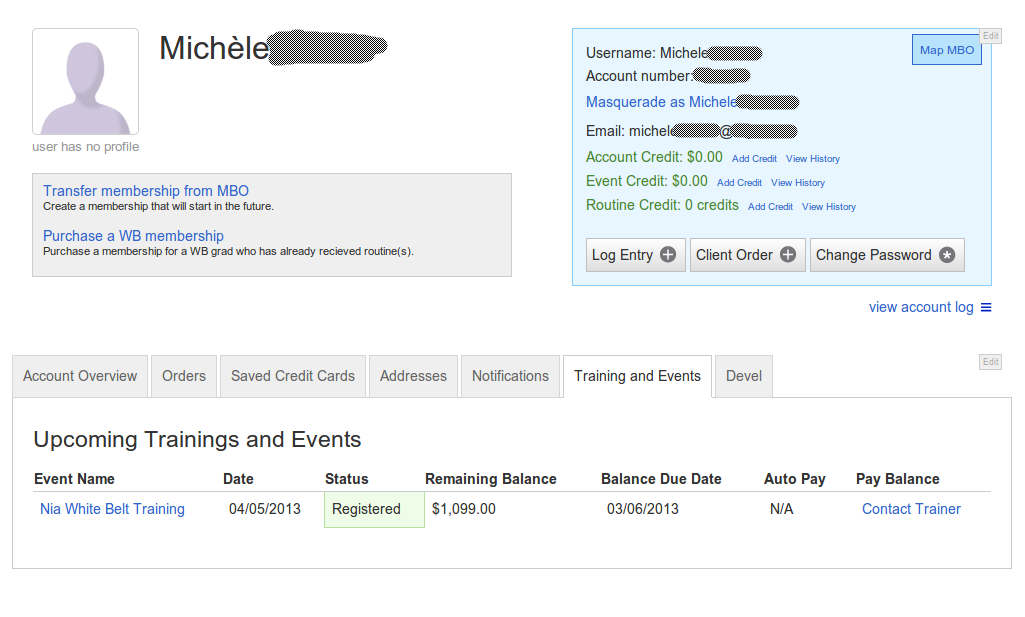This screenshot has height=617, width=1025.
Task: Click the plus icon on Log Entry
Action: point(667,255)
